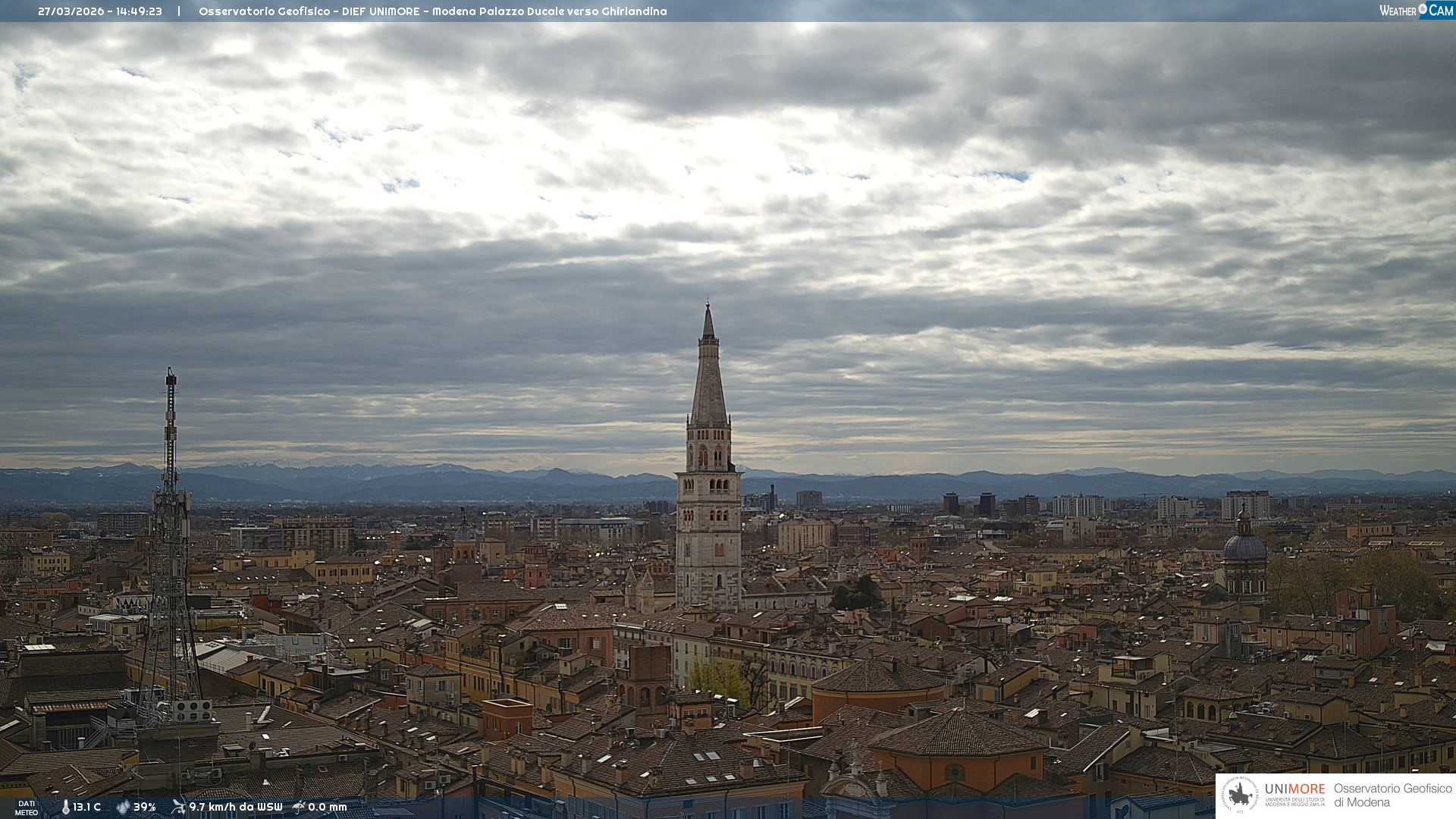Click the 13.1 C temperature reading
1456x819 pixels.
coord(86,807)
